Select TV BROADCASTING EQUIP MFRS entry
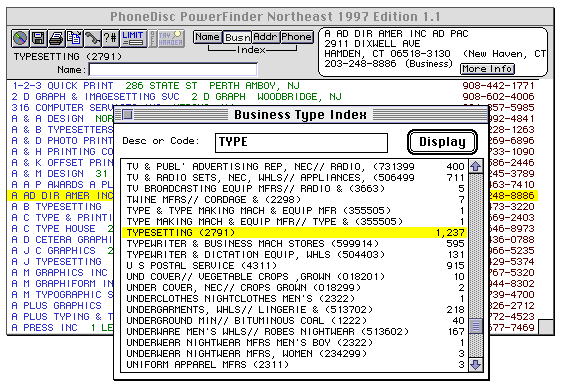 point(294,189)
